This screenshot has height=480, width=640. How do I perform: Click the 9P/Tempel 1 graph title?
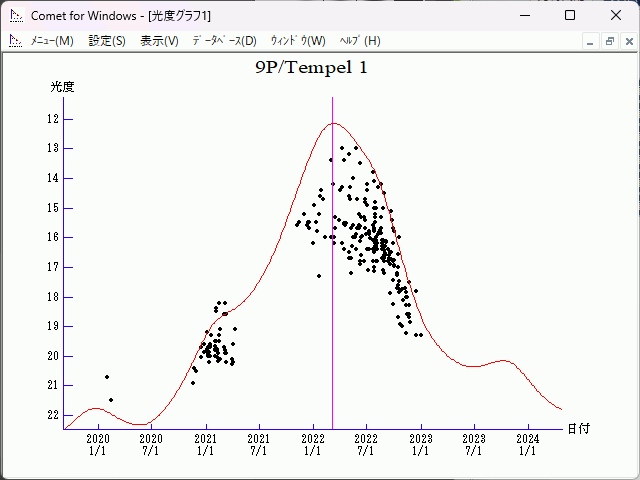click(311, 68)
